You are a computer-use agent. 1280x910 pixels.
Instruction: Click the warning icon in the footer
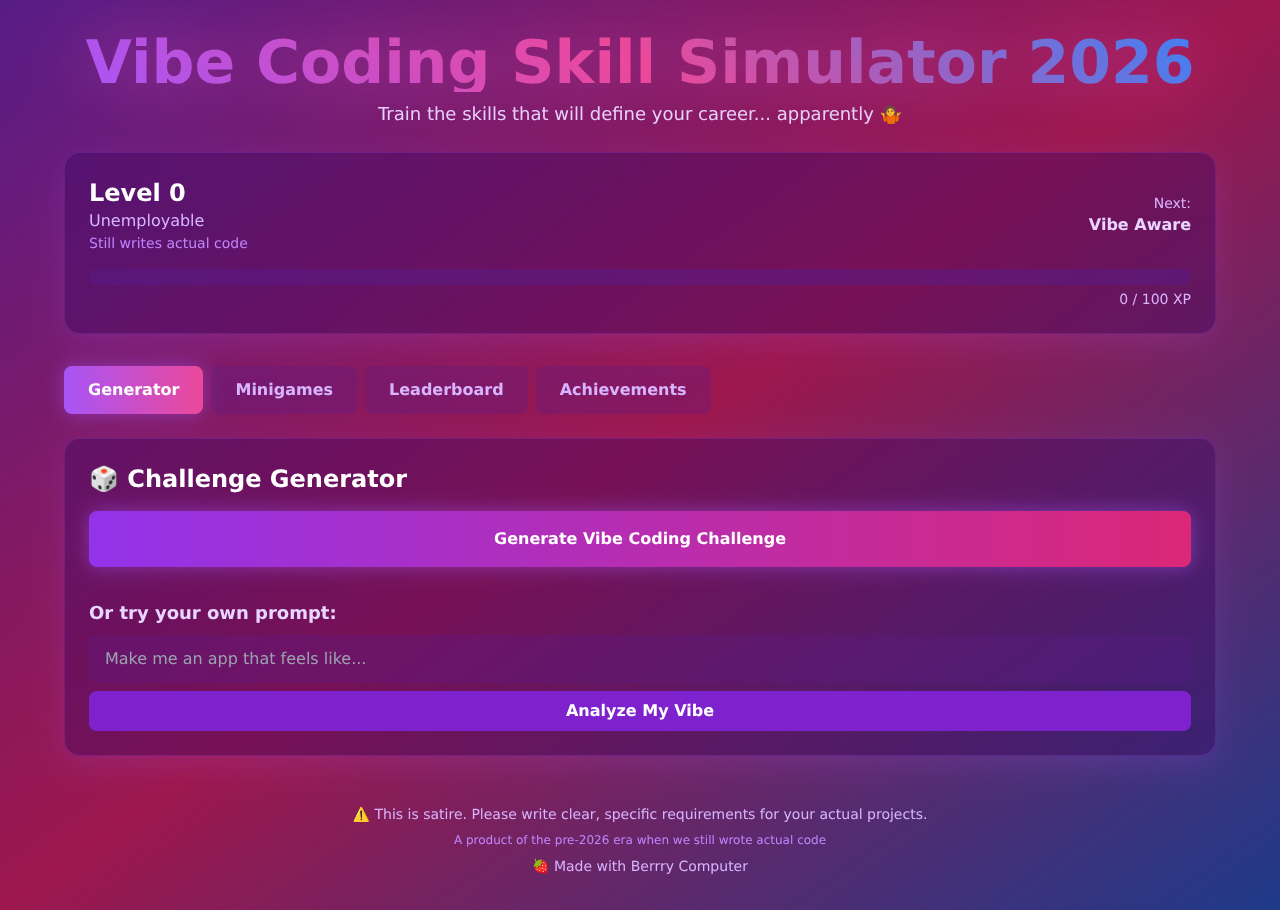coord(361,815)
